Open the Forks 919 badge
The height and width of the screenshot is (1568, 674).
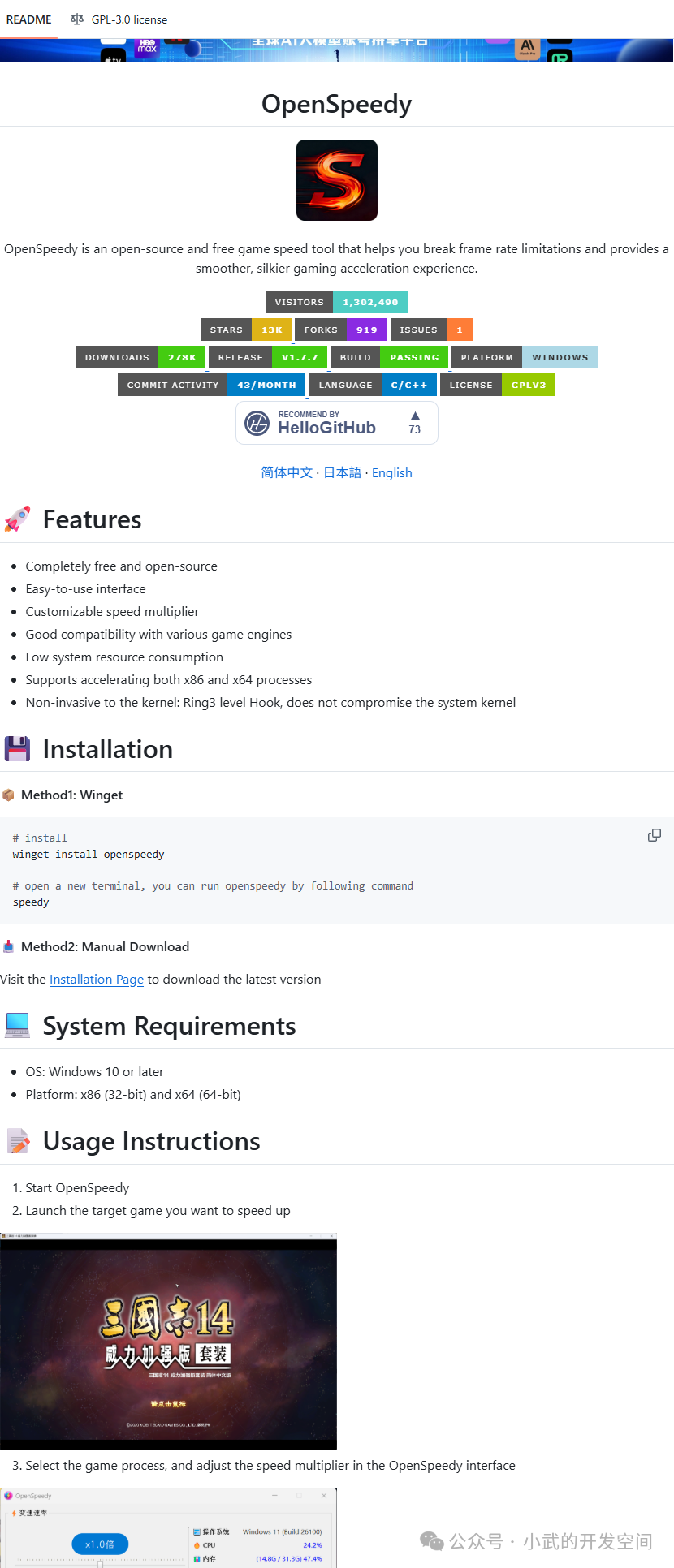341,330
